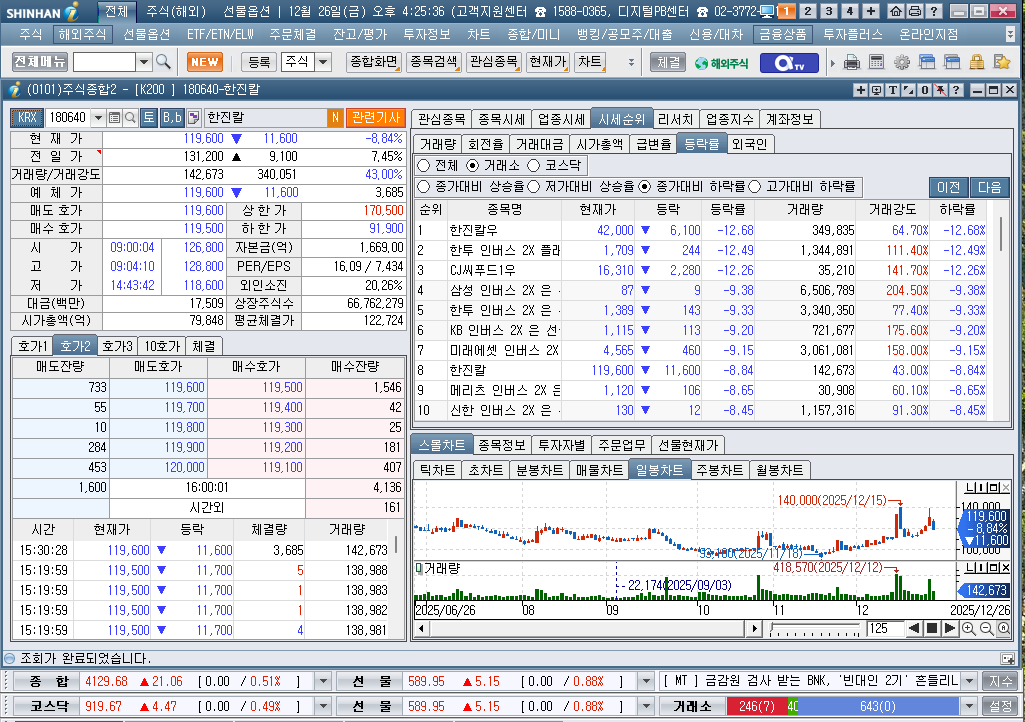Open the toolbar print icon

click(852, 63)
